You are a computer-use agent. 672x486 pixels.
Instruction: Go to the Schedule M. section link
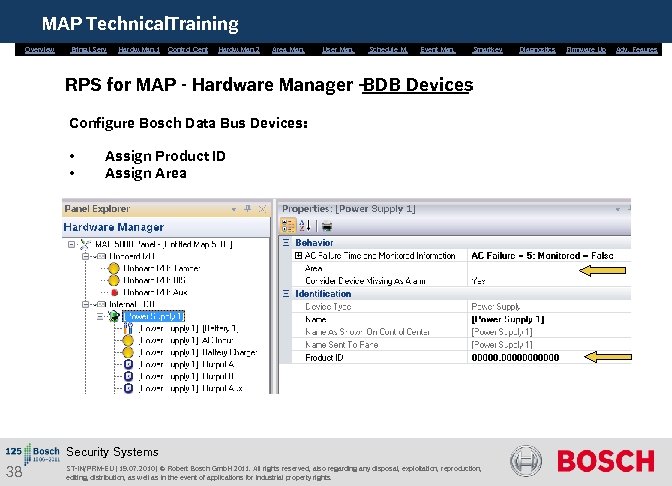point(388,50)
